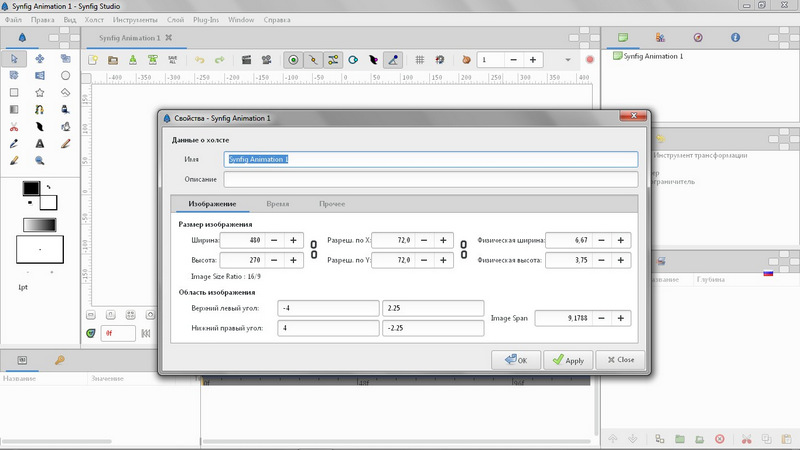The image size is (800, 450).
Task: Select the Rotate tool
Action: 14,76
